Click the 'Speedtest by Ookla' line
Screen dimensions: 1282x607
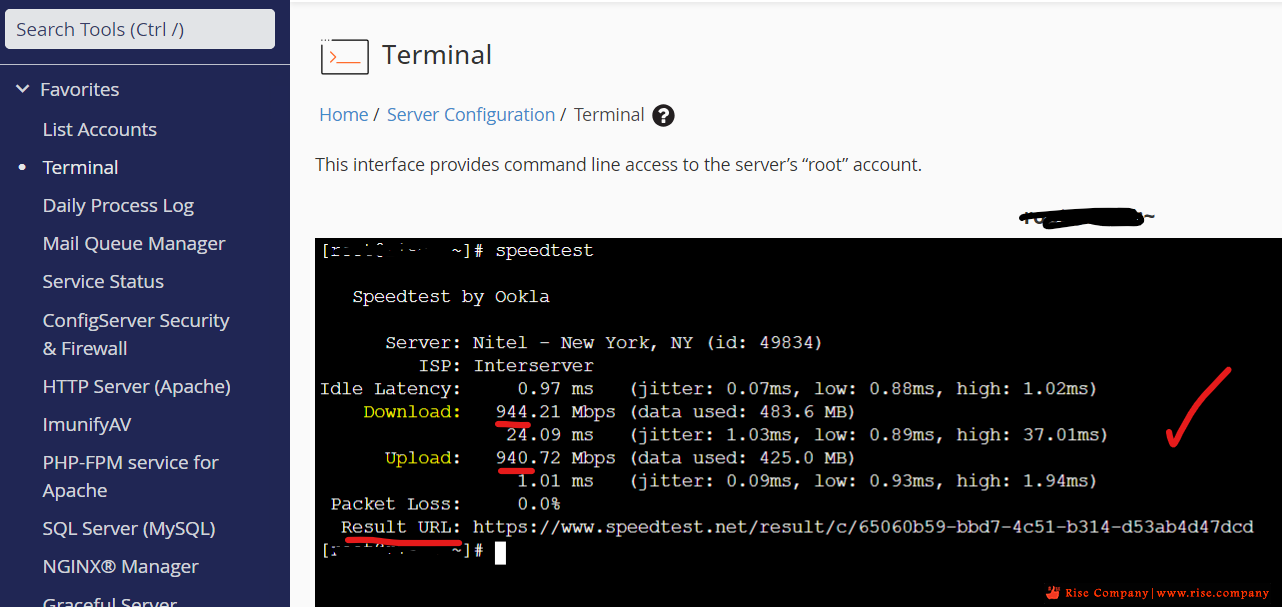(x=451, y=296)
